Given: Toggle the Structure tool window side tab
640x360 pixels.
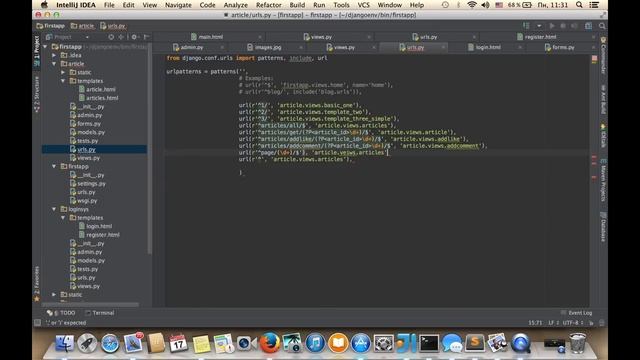Looking at the screenshot, I should point(37,94).
